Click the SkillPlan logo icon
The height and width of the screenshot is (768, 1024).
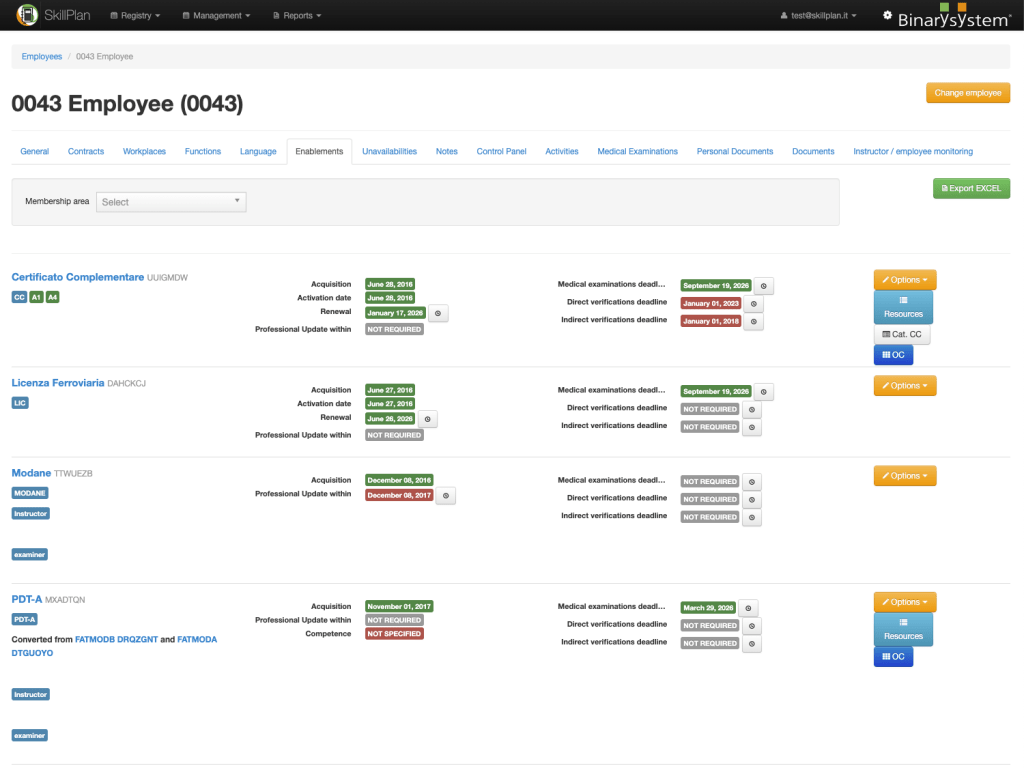(27, 14)
